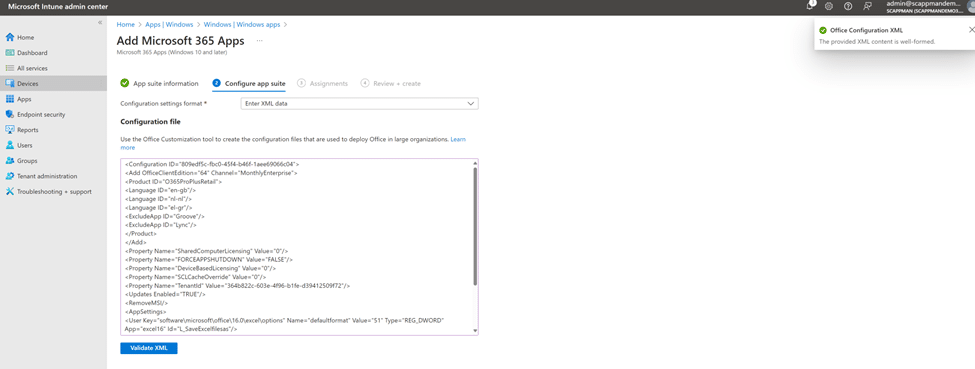Click the green check on App suite information
Viewport: 975px width, 369px height.
pos(125,83)
